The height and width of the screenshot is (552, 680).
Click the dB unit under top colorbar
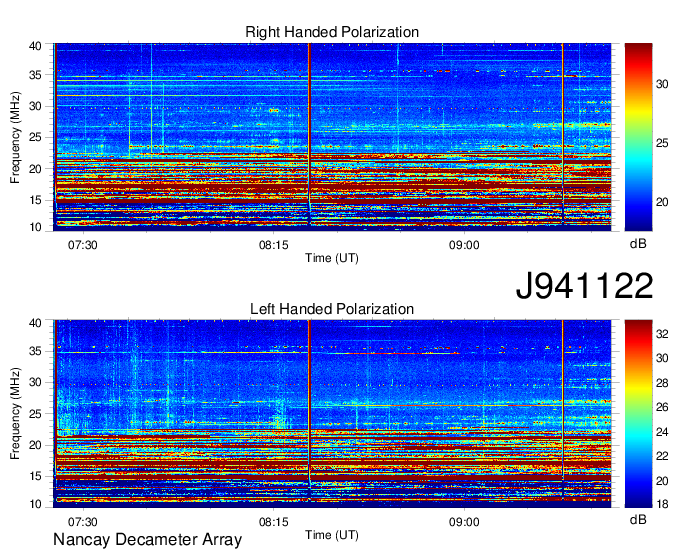click(638, 244)
